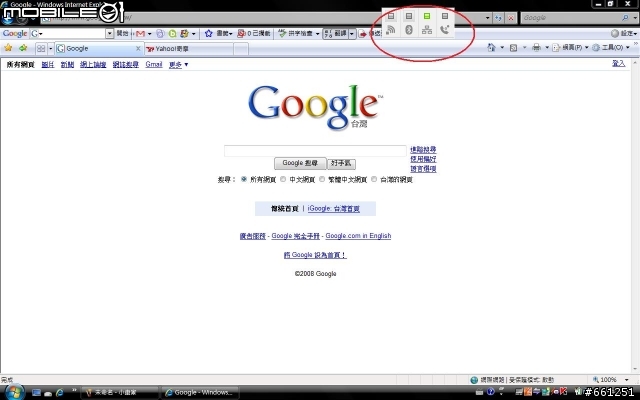
Task: Click the Favorites Center star icon
Action: pos(8,48)
